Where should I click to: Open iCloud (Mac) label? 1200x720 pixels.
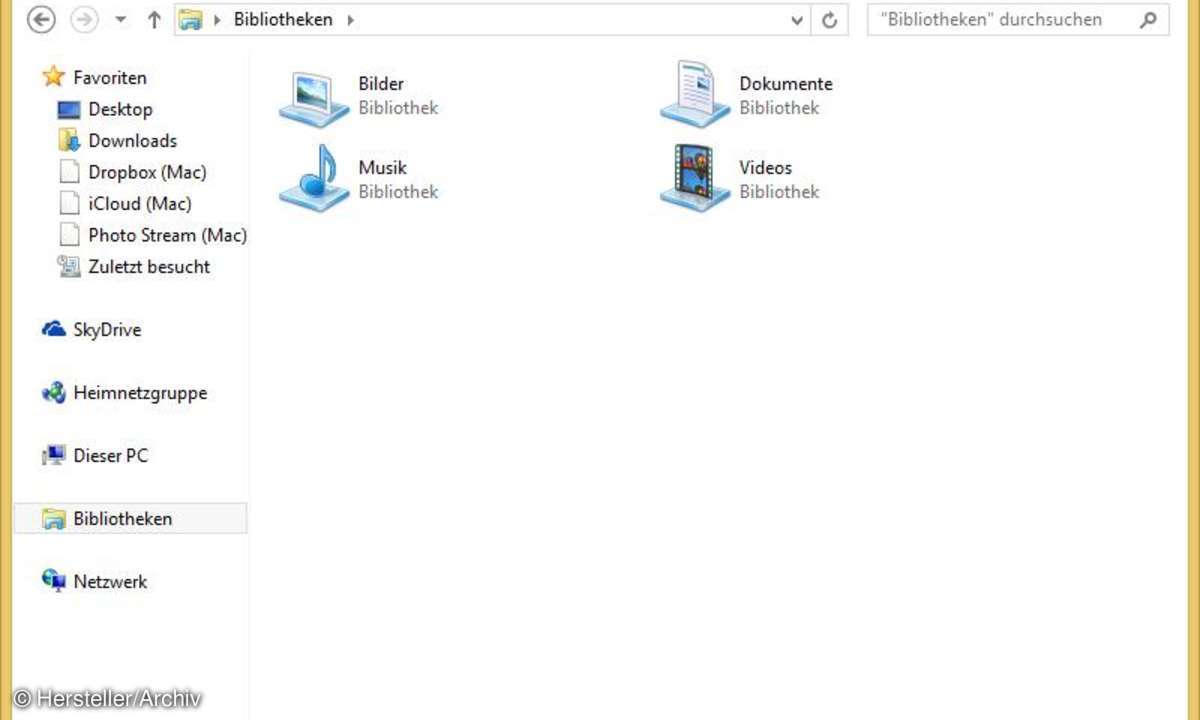pyautogui.click(x=140, y=204)
